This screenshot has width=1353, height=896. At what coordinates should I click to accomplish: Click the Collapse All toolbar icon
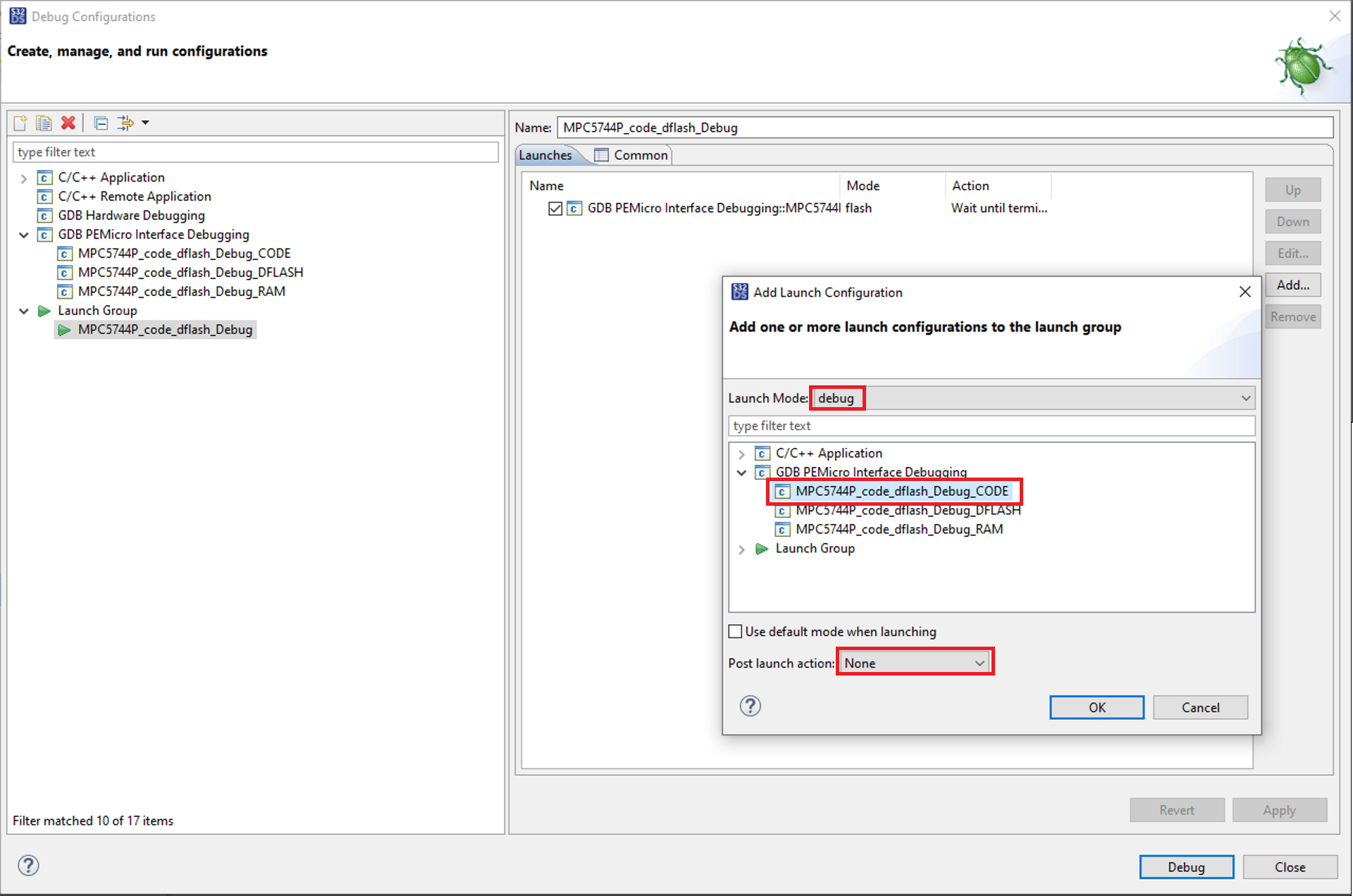click(x=101, y=123)
